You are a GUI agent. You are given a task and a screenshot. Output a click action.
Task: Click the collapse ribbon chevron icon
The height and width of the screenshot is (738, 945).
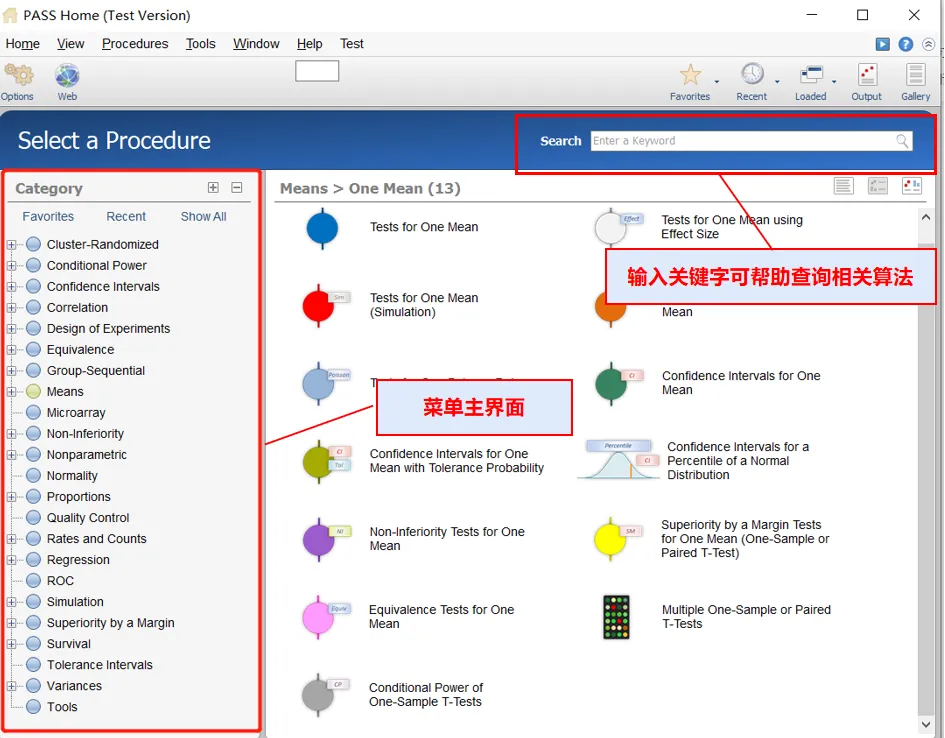(928, 44)
